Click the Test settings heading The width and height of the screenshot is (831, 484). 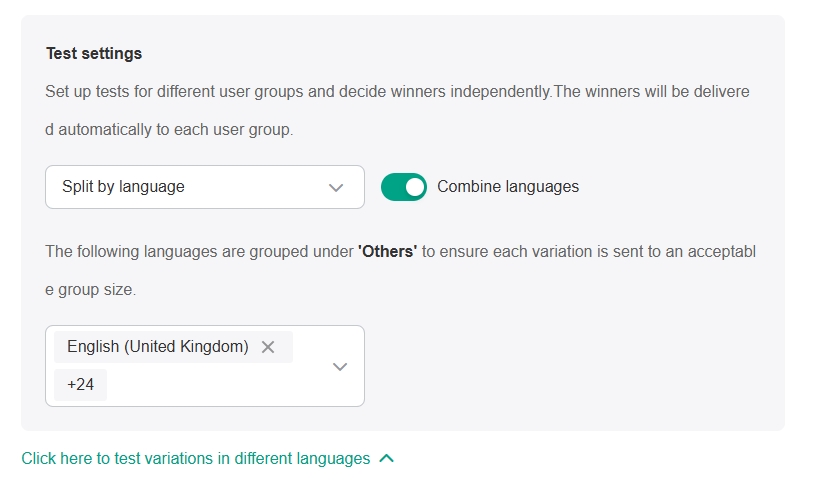click(94, 53)
